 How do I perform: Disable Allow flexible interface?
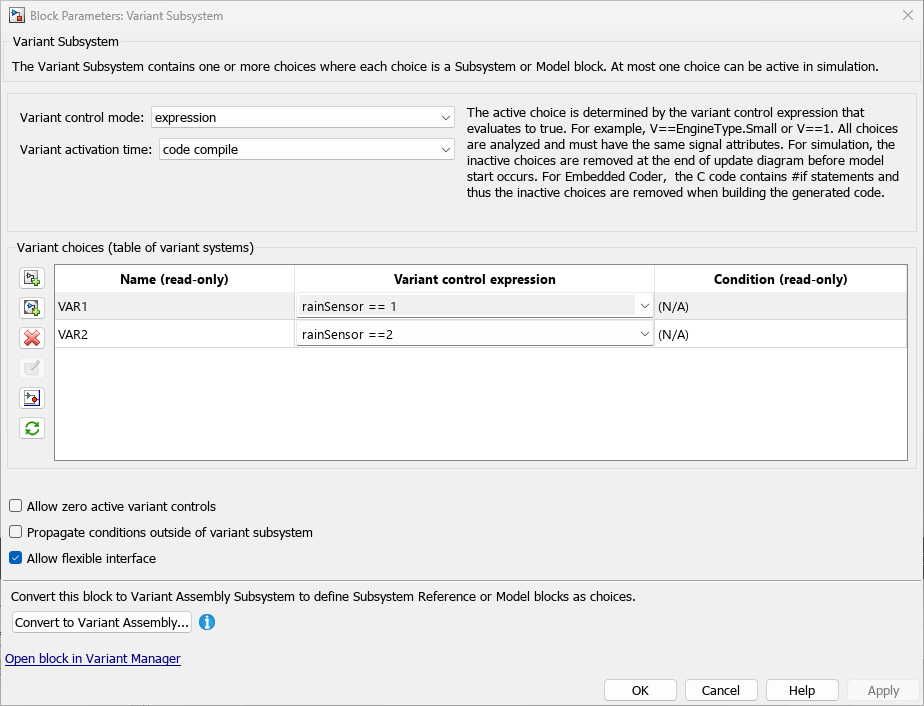[15, 558]
